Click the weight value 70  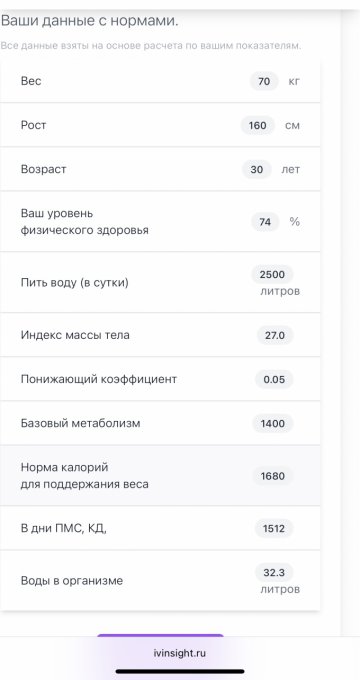pyautogui.click(x=264, y=81)
